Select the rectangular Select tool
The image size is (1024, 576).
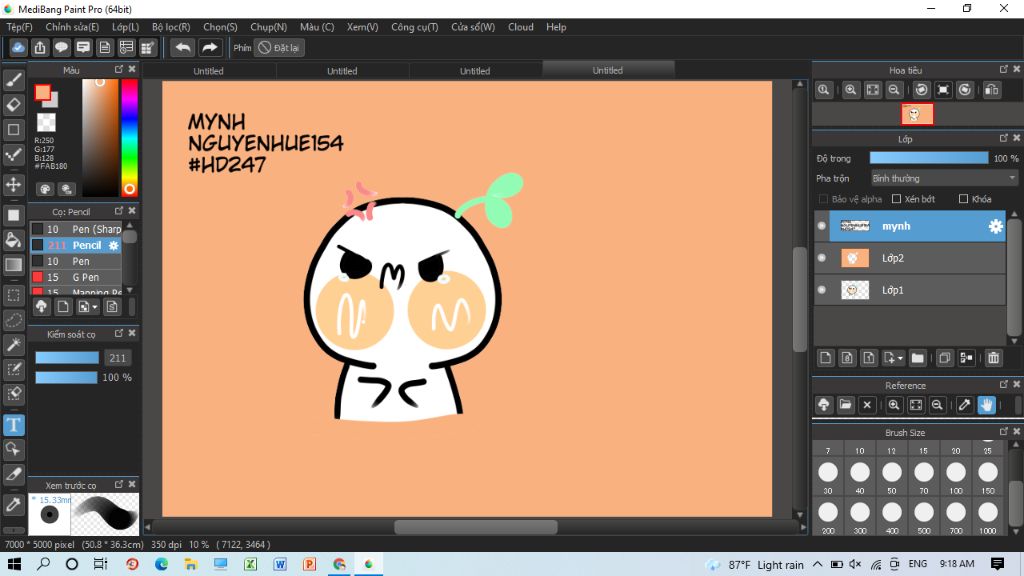pos(14,295)
